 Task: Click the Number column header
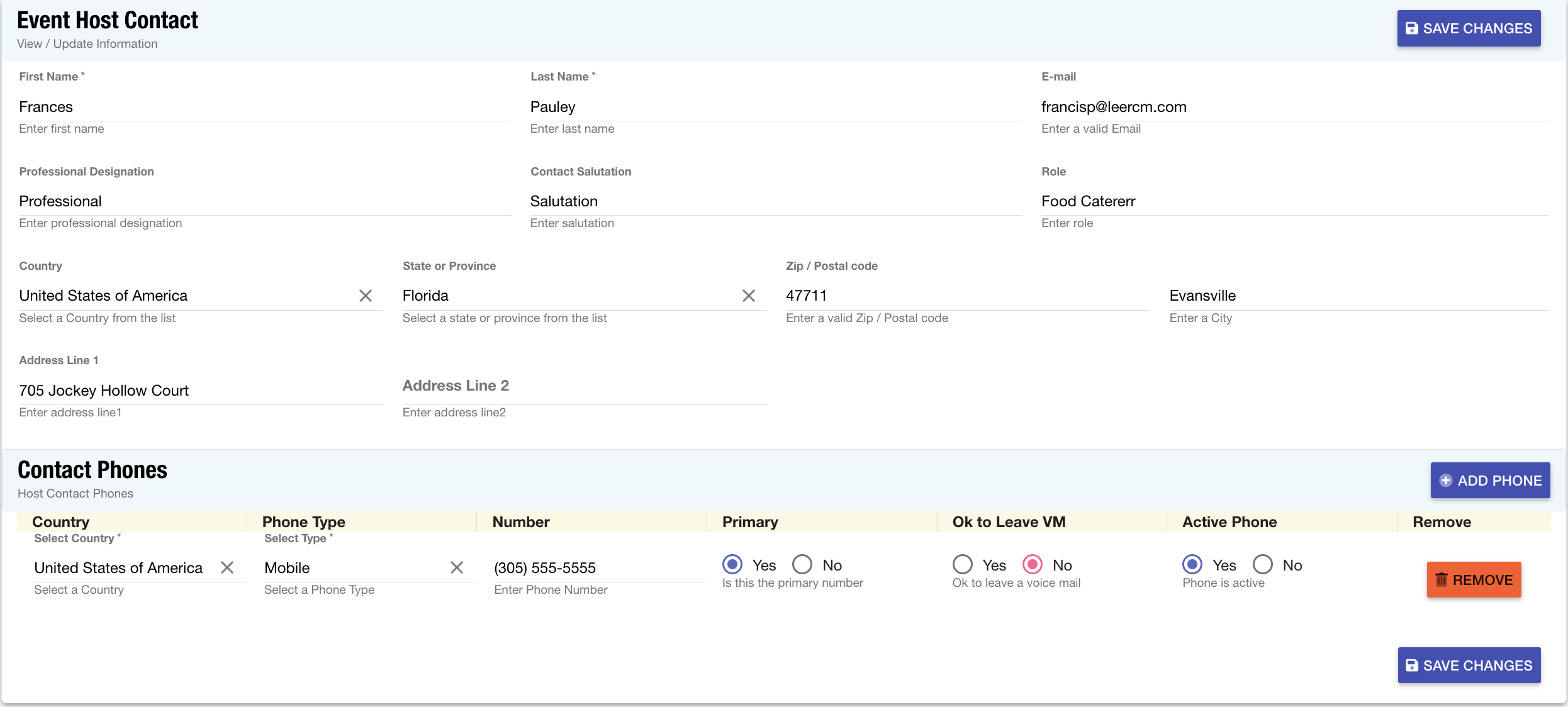click(521, 522)
